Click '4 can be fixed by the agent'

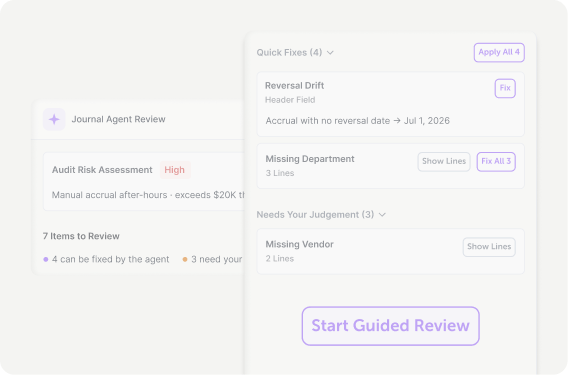coord(110,259)
